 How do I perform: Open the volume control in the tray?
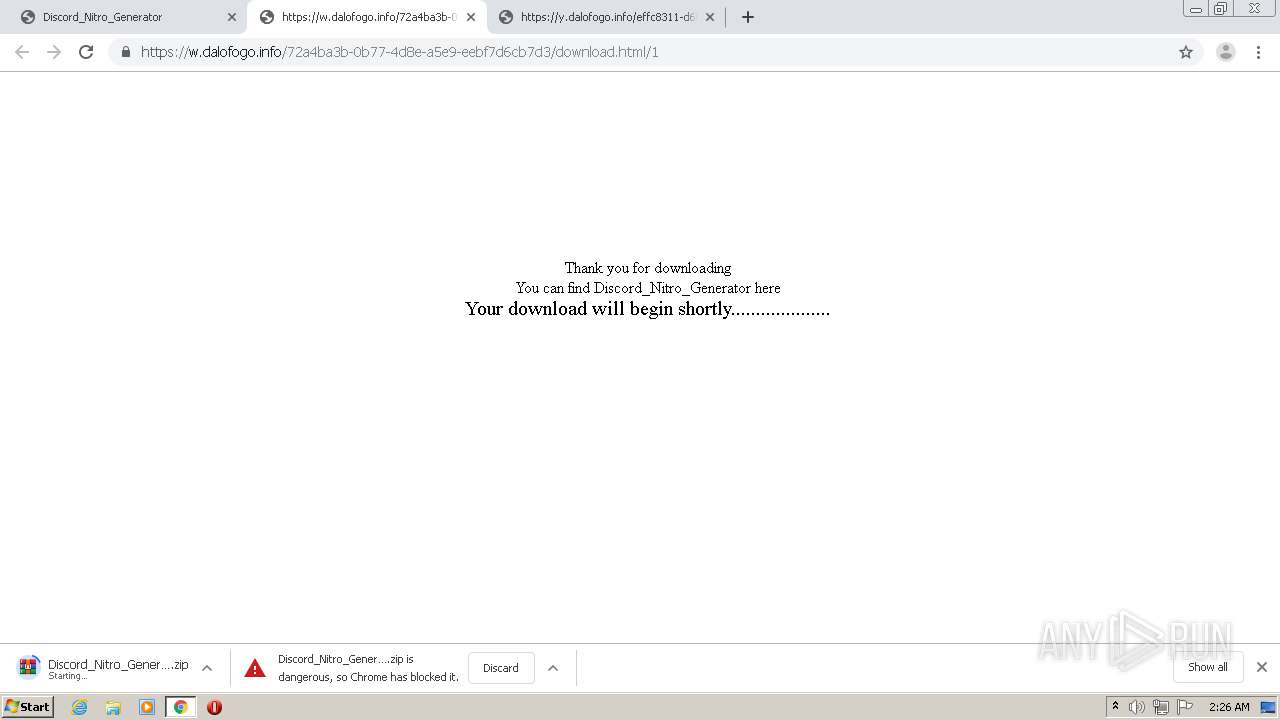(1137, 707)
